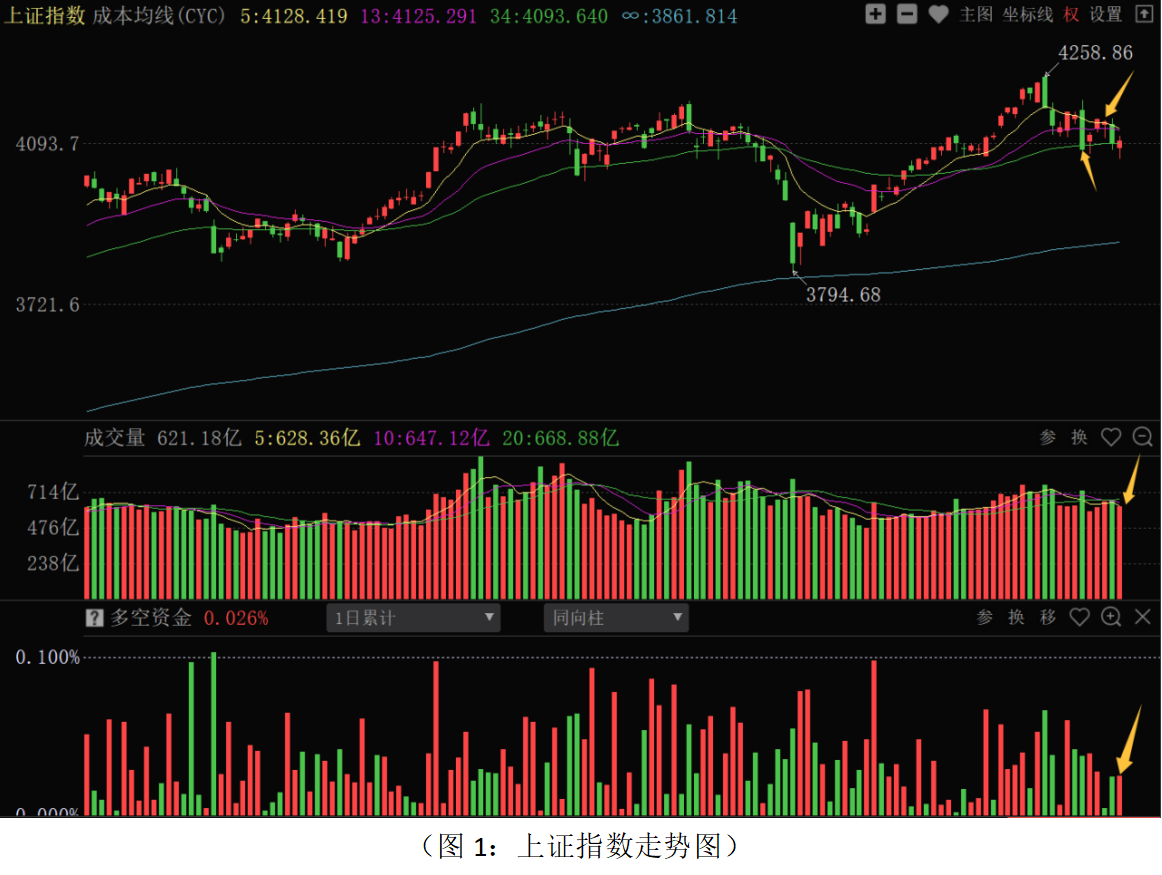Toggle the heart in the 成交量 panel
Image resolution: width=1162 pixels, height=875 pixels.
(1110, 437)
